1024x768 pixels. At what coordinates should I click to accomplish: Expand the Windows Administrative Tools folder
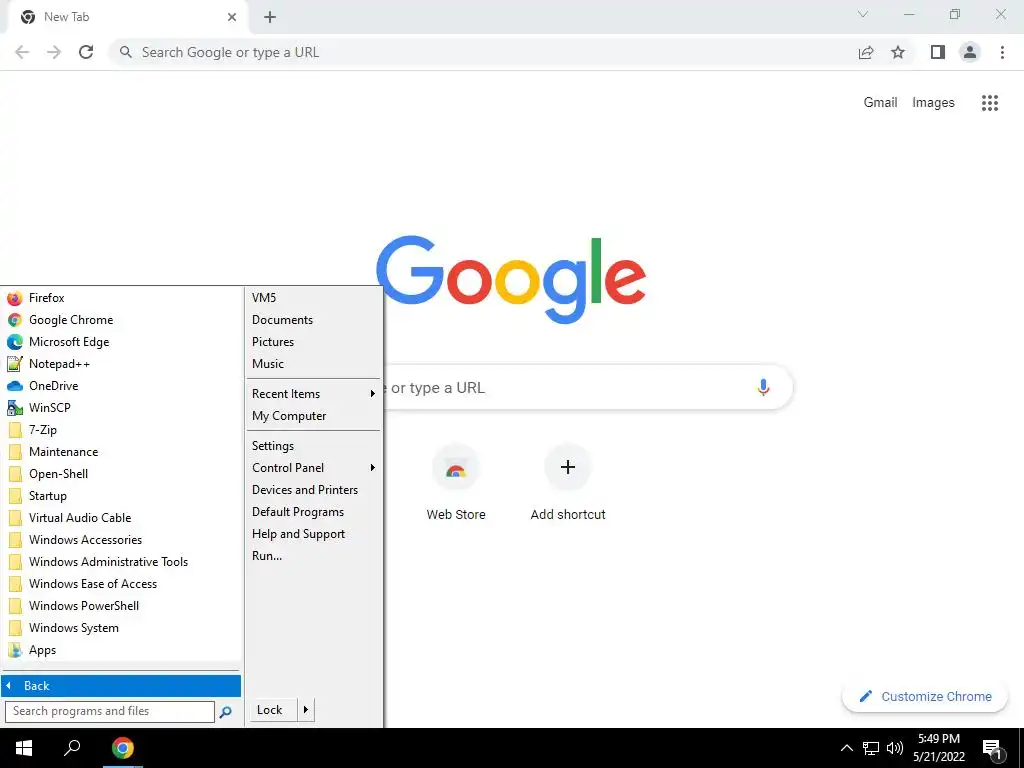(x=122, y=562)
